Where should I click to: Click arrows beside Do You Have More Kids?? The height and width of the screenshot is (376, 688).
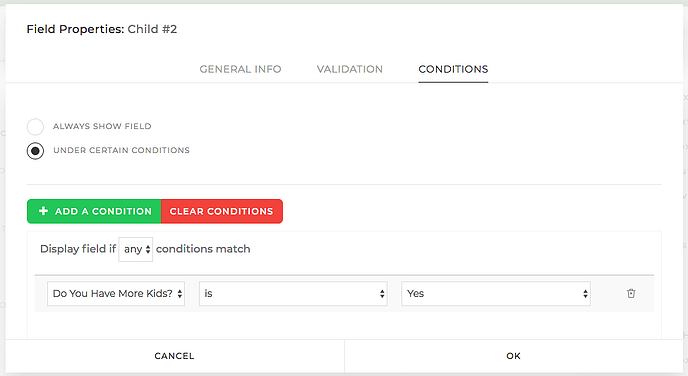pos(179,294)
